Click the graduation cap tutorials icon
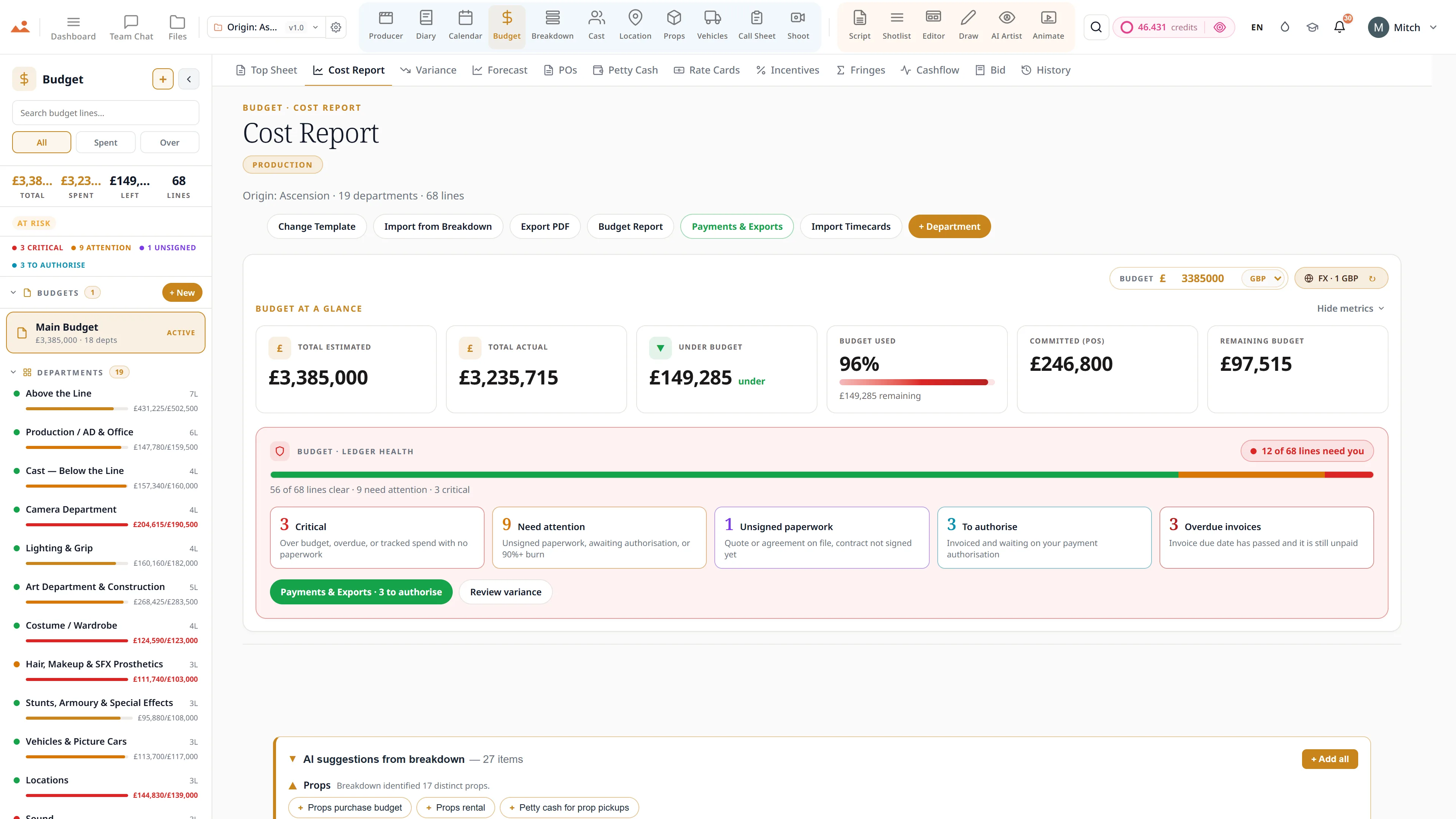Viewport: 1456px width, 819px height. (x=1312, y=27)
